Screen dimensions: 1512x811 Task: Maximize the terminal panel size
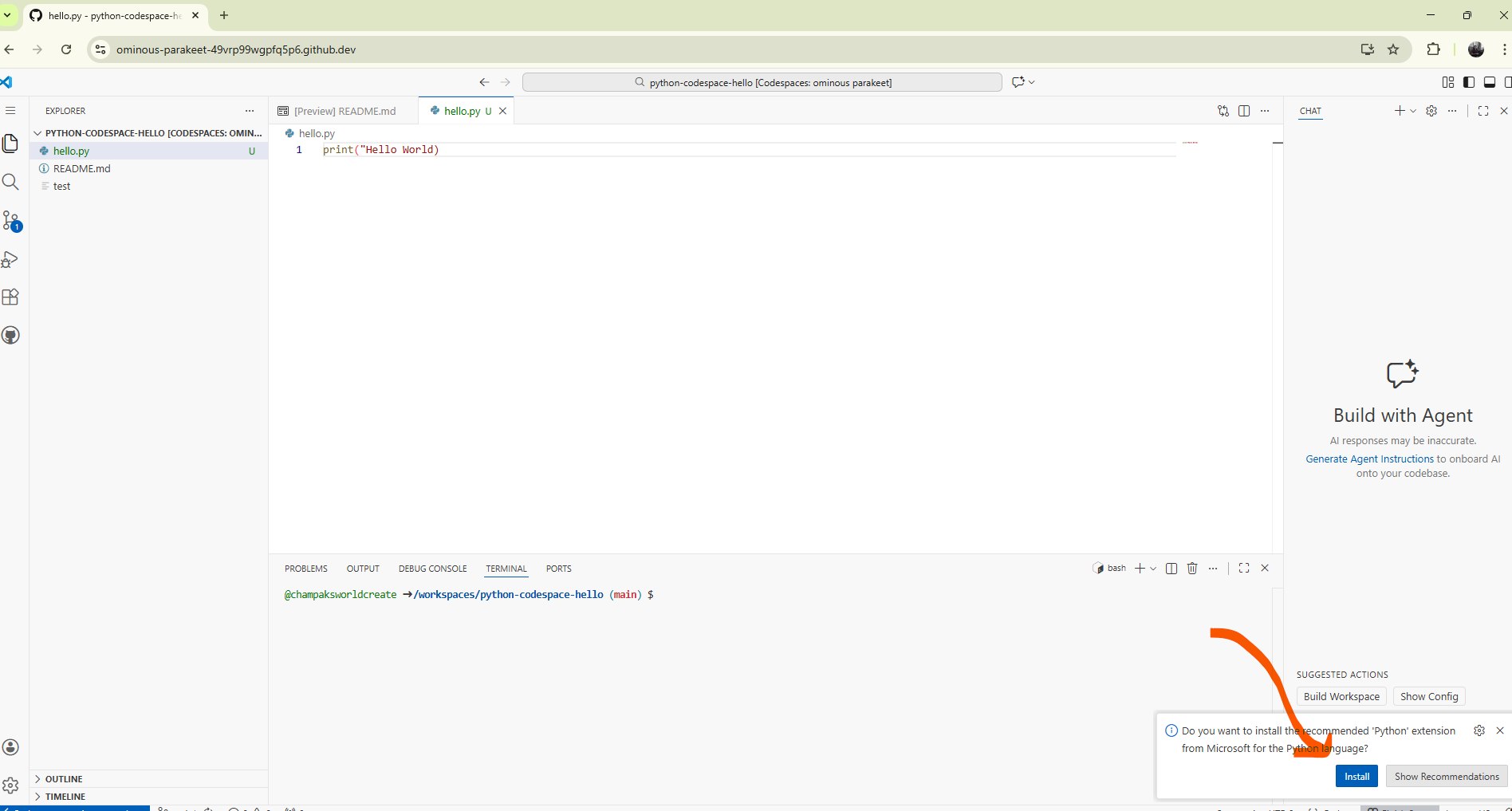point(1244,569)
